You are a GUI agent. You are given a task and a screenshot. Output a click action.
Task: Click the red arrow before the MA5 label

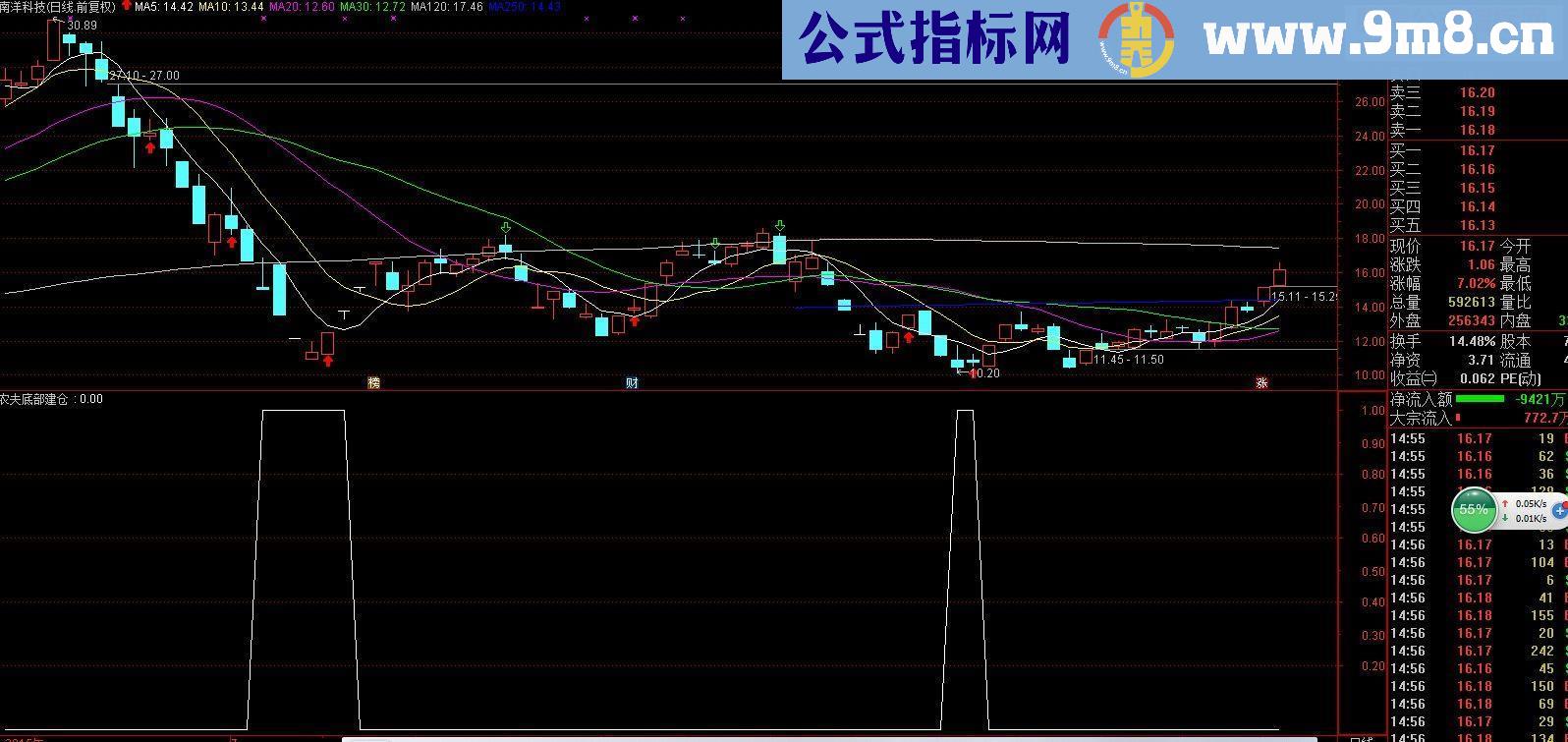(x=127, y=6)
